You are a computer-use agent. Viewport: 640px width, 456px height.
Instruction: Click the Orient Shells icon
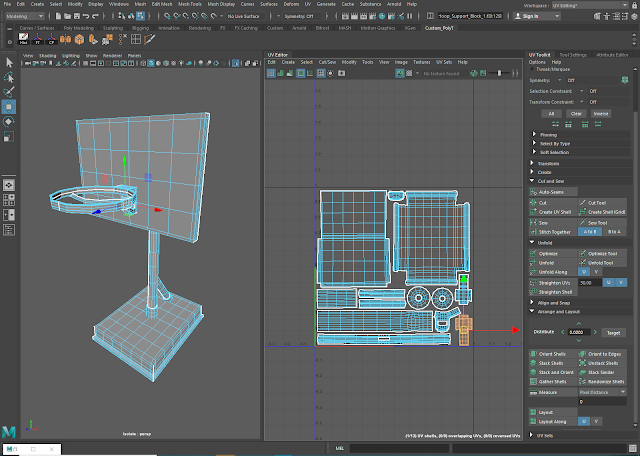coord(532,353)
